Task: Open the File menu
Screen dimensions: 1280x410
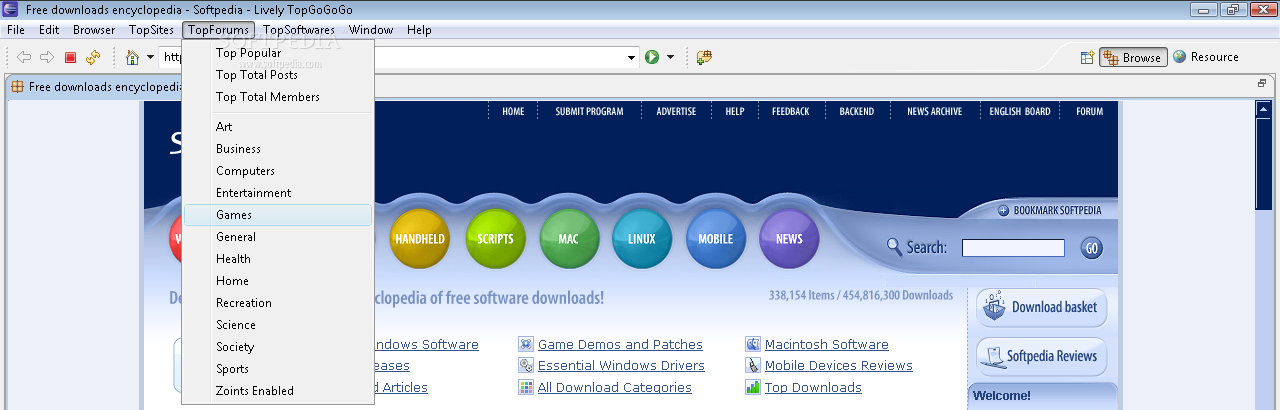Action: pyautogui.click(x=16, y=30)
